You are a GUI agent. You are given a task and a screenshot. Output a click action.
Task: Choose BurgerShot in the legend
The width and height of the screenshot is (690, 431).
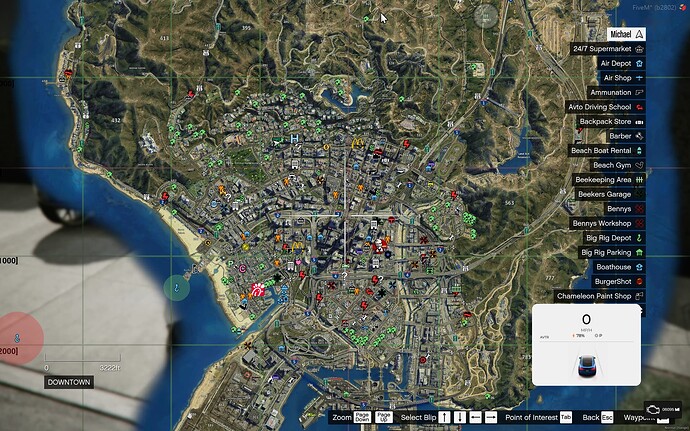(x=618, y=281)
